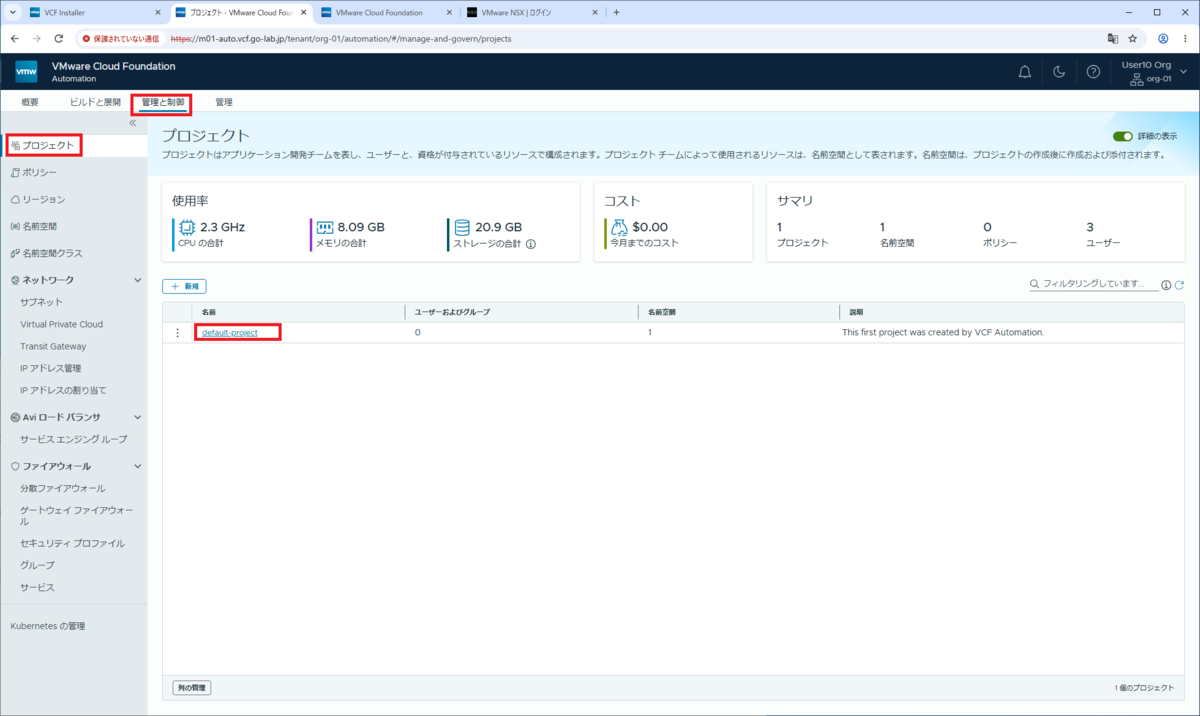Sort by ユーザーおよびグループ column header
Image resolution: width=1200 pixels, height=716 pixels.
pyautogui.click(x=453, y=312)
